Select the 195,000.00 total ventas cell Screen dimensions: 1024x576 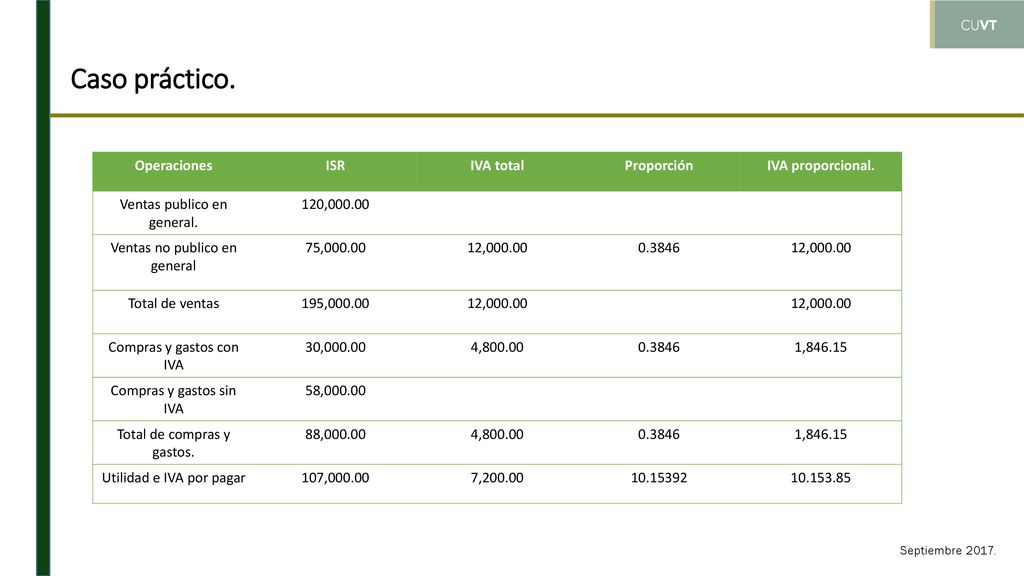point(335,304)
